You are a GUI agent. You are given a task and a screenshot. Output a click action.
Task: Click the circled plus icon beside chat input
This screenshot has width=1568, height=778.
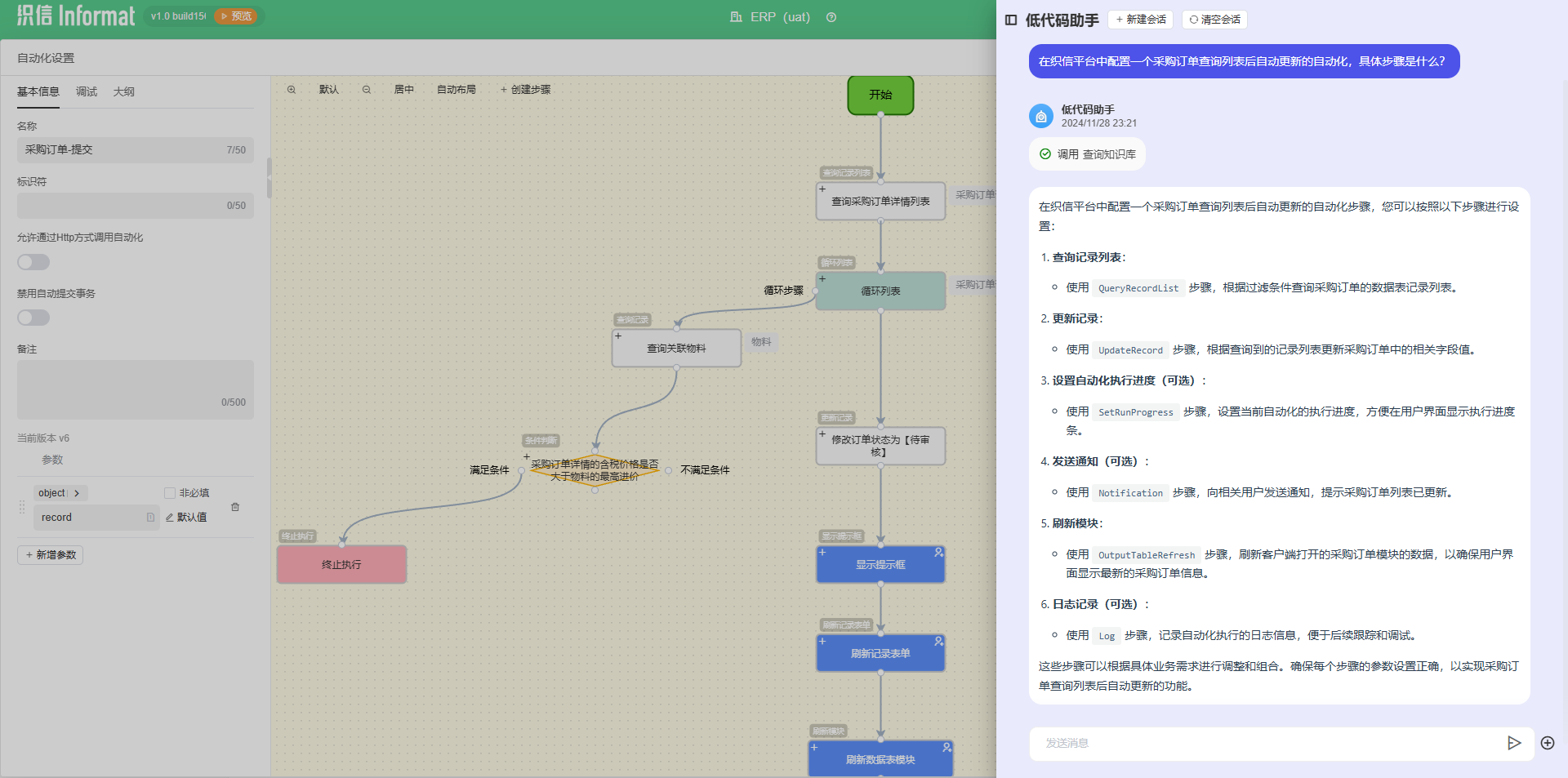(x=1548, y=743)
